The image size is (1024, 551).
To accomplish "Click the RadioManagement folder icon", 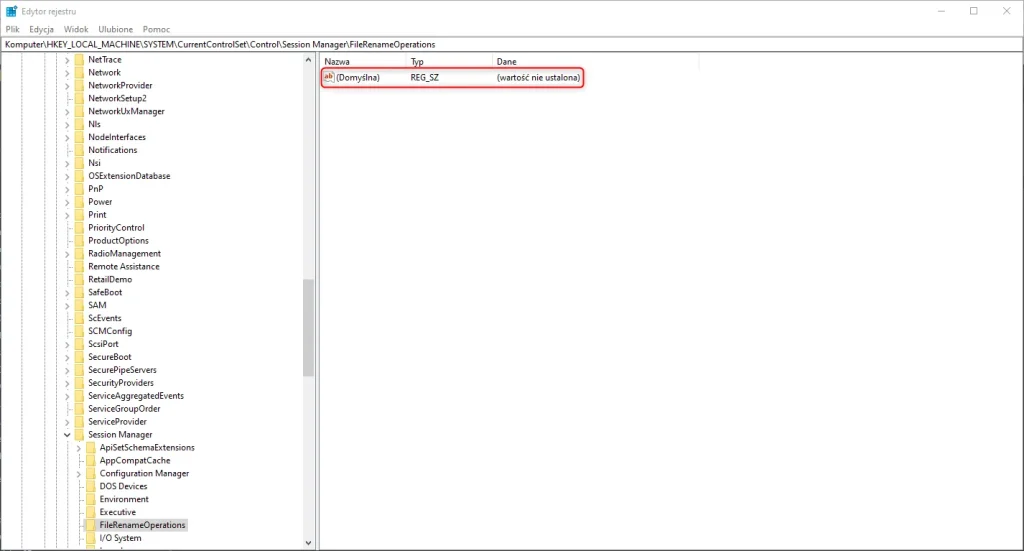I will pos(79,253).
